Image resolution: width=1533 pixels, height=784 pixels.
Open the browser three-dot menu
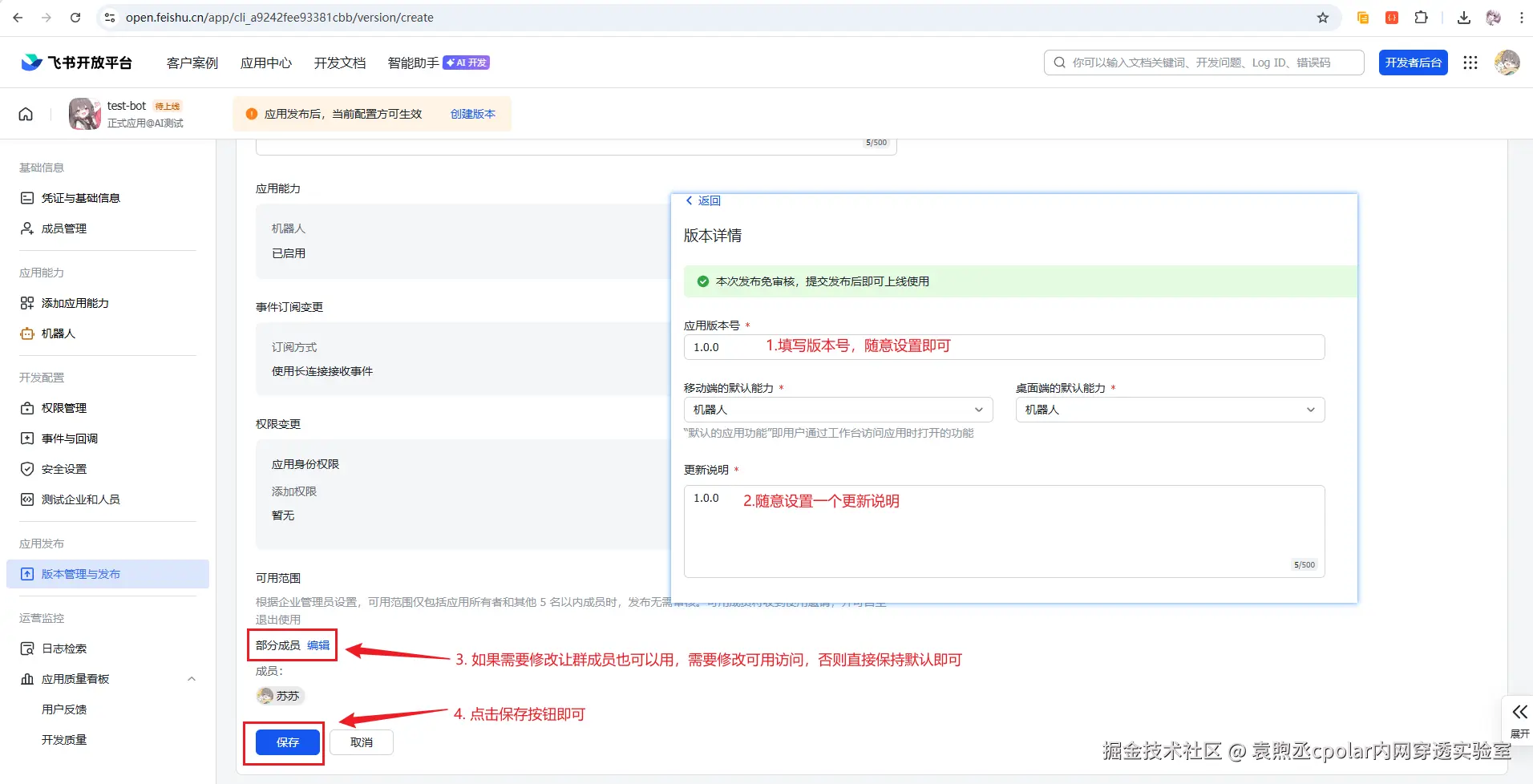(x=1522, y=18)
